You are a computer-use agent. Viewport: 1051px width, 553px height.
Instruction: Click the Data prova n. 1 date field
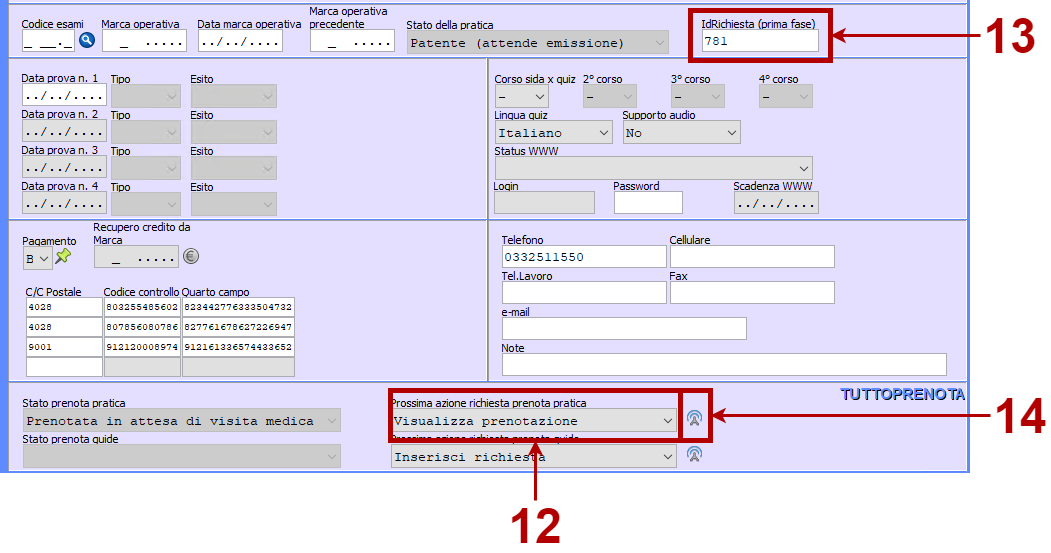64,96
